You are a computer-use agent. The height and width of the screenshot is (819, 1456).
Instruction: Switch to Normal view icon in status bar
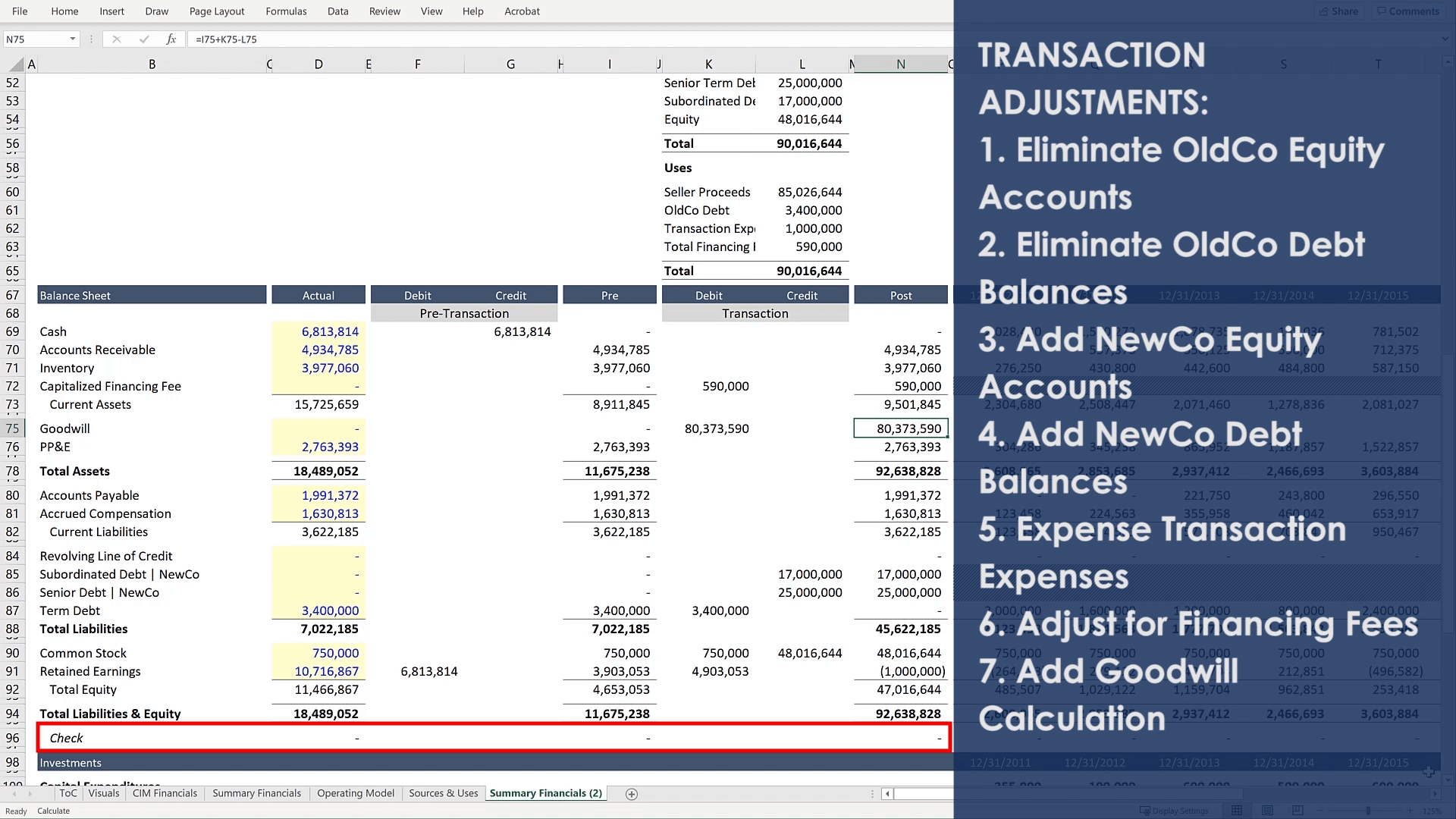pyautogui.click(x=1237, y=811)
